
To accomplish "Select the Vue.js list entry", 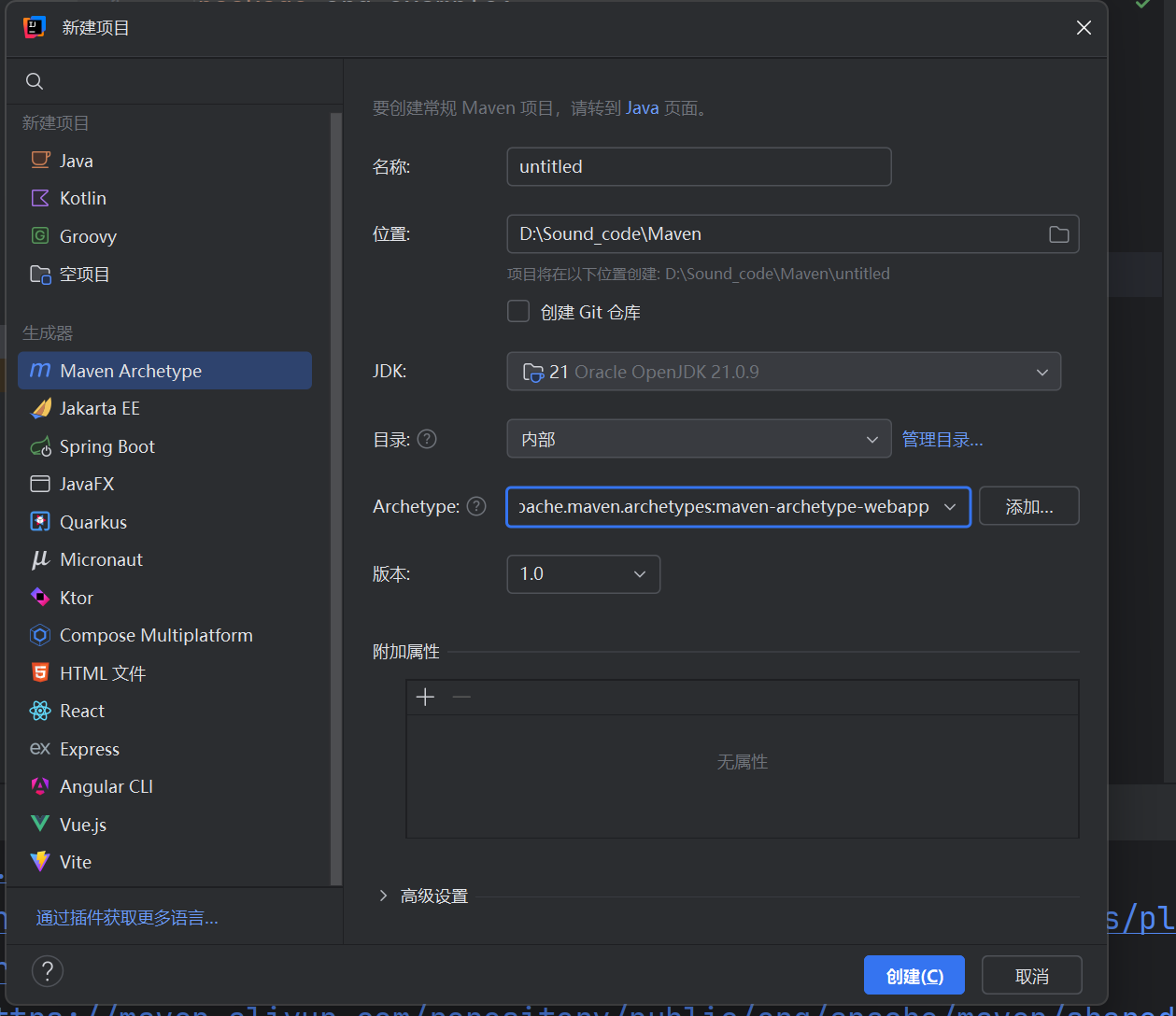I will point(164,825).
